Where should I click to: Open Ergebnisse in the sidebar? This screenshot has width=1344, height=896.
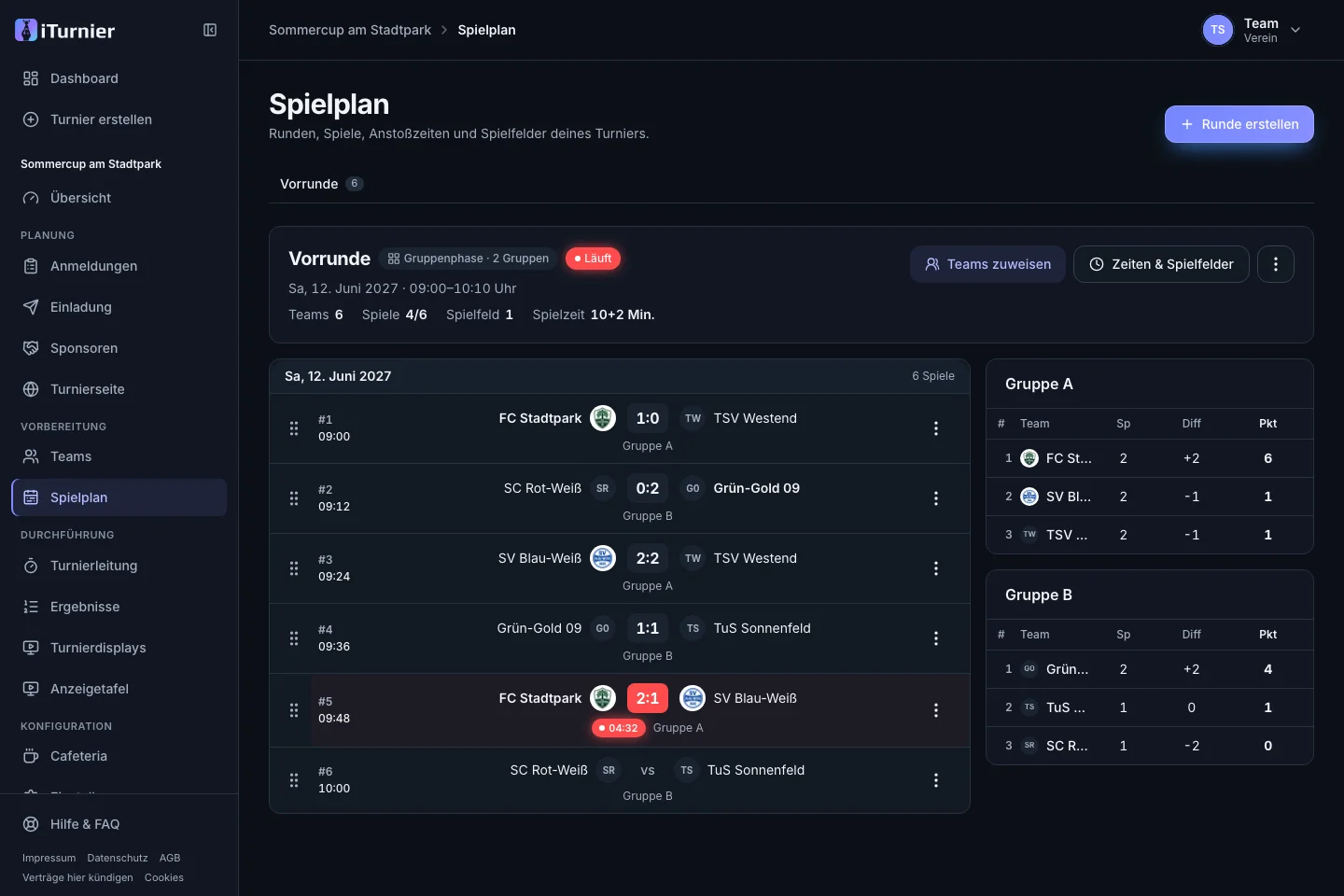119,607
